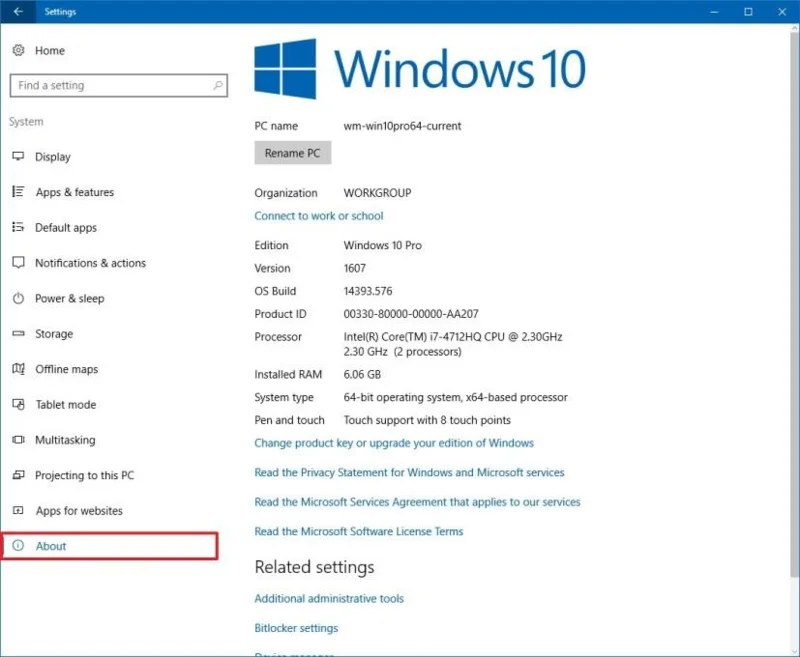Click the OS Build value 14393.576
Image resolution: width=800 pixels, height=657 pixels.
pos(368,291)
